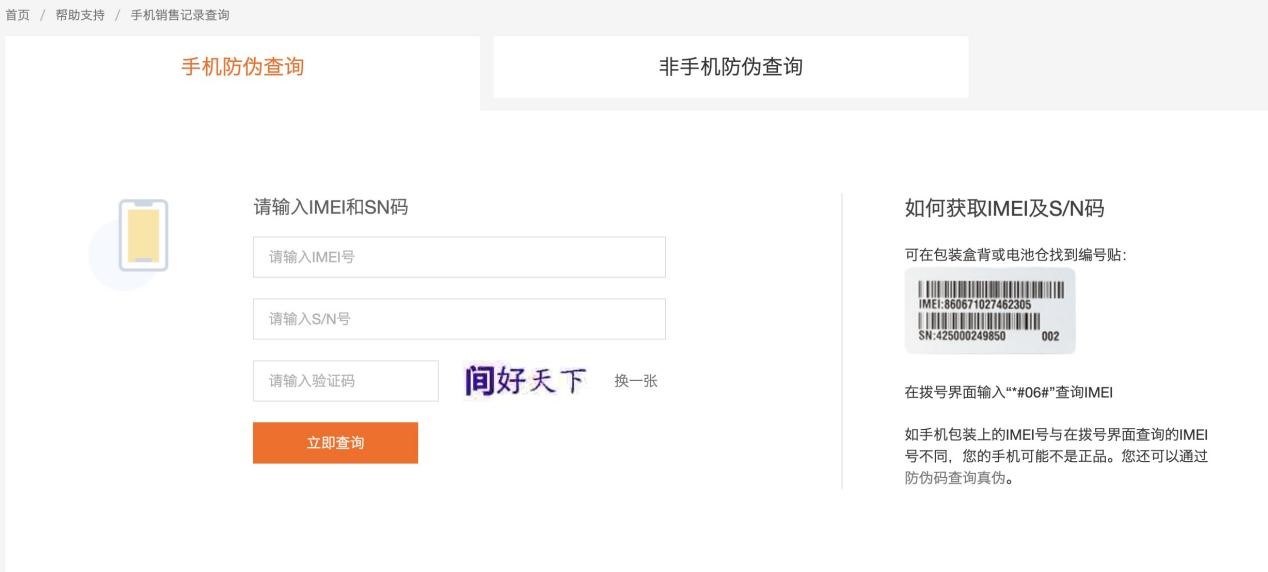Click the captcha image 间好天下

tap(526, 381)
